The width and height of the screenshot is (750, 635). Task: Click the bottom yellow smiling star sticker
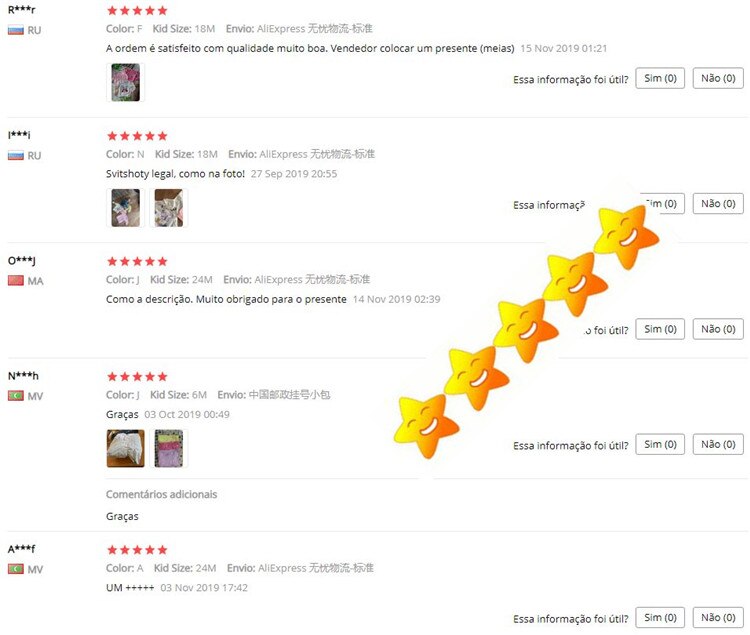tap(426, 426)
